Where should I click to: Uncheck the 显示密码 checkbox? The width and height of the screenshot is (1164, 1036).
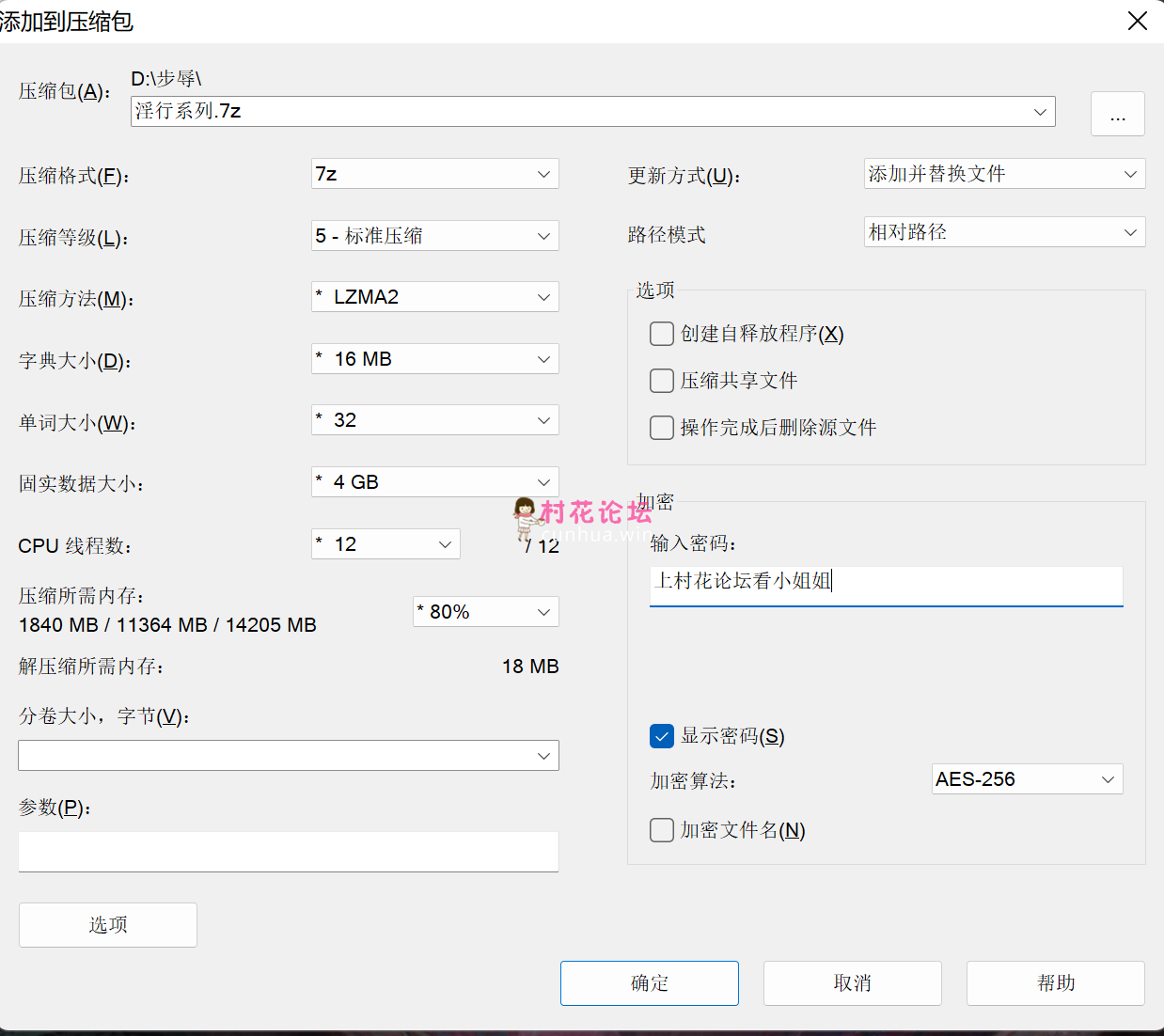tap(662, 736)
